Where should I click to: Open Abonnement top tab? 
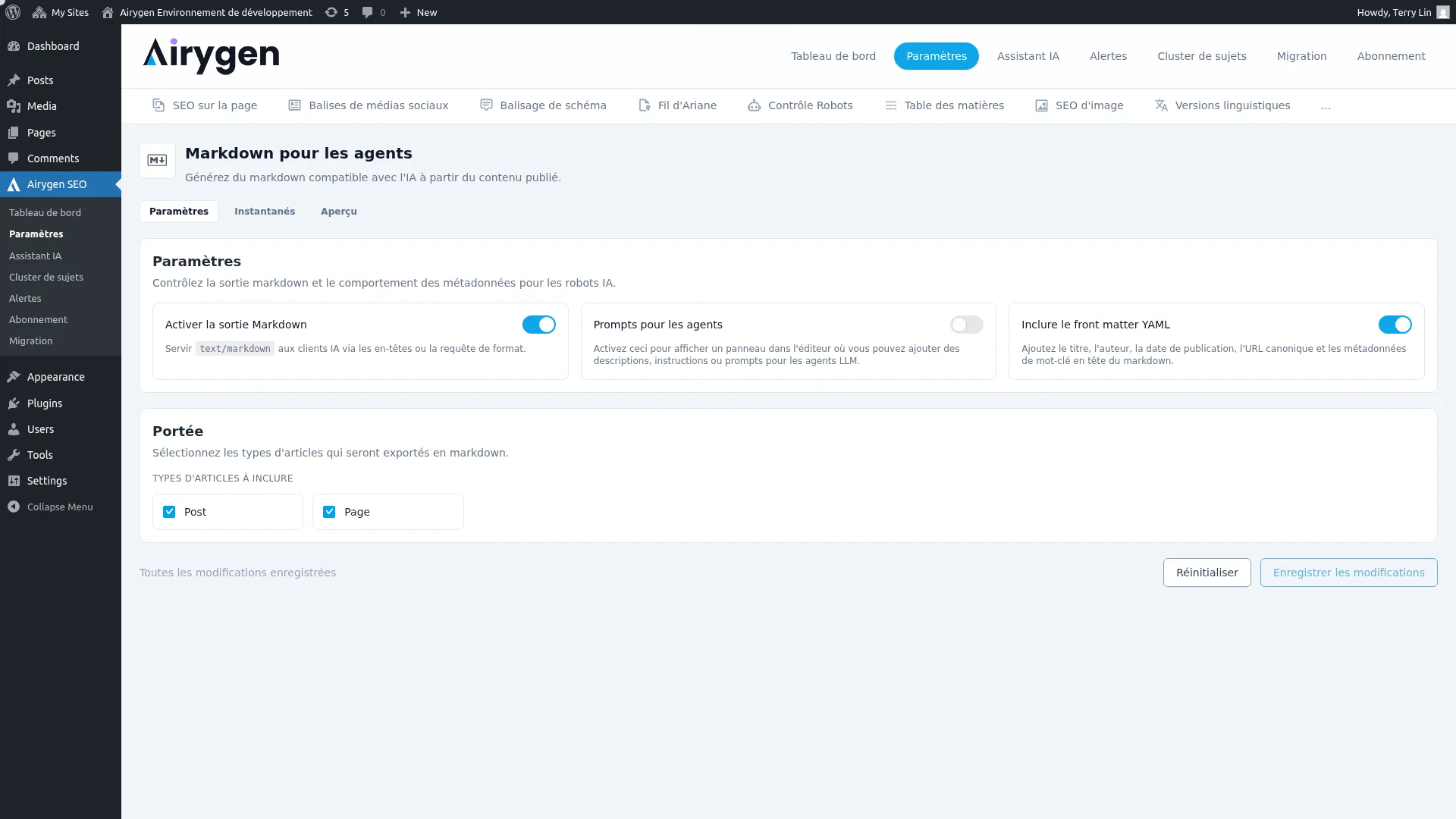pyautogui.click(x=1392, y=56)
